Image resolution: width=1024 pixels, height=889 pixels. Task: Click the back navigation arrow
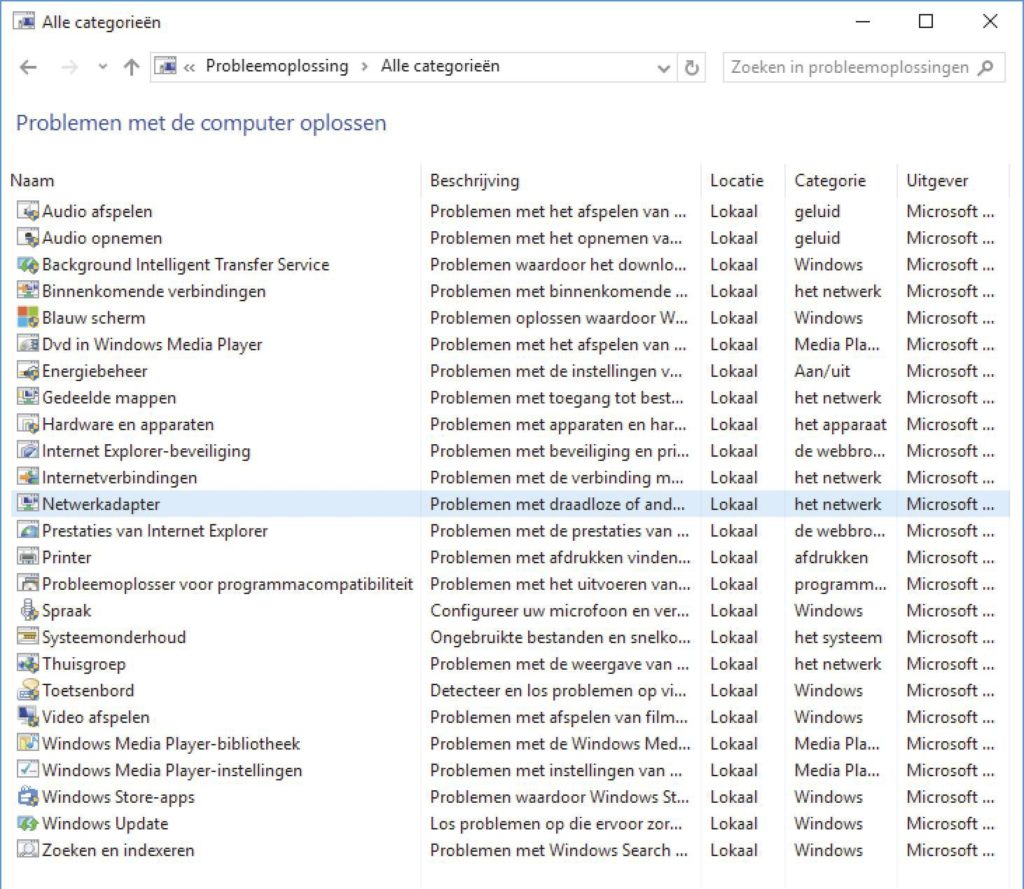(x=28, y=67)
